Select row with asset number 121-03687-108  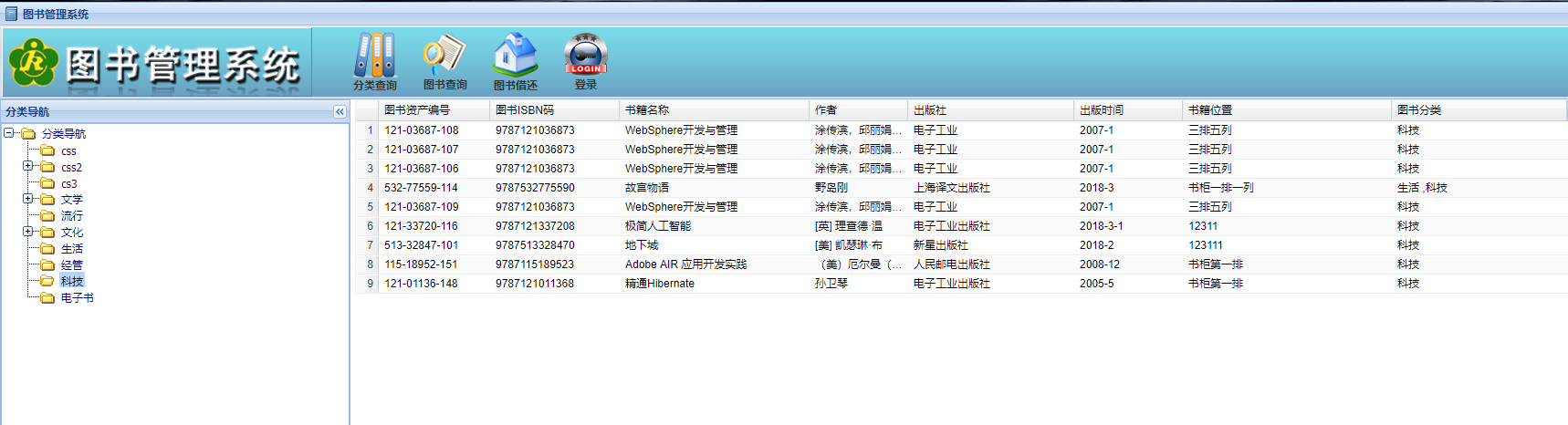961,130
